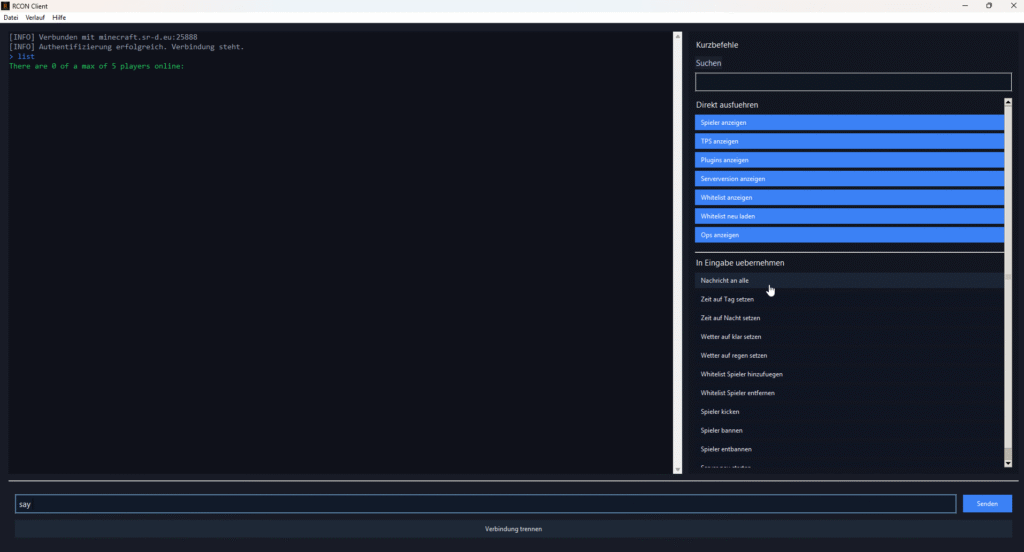
Task: Show server version with Serverversion anzeigen
Action: [849, 179]
